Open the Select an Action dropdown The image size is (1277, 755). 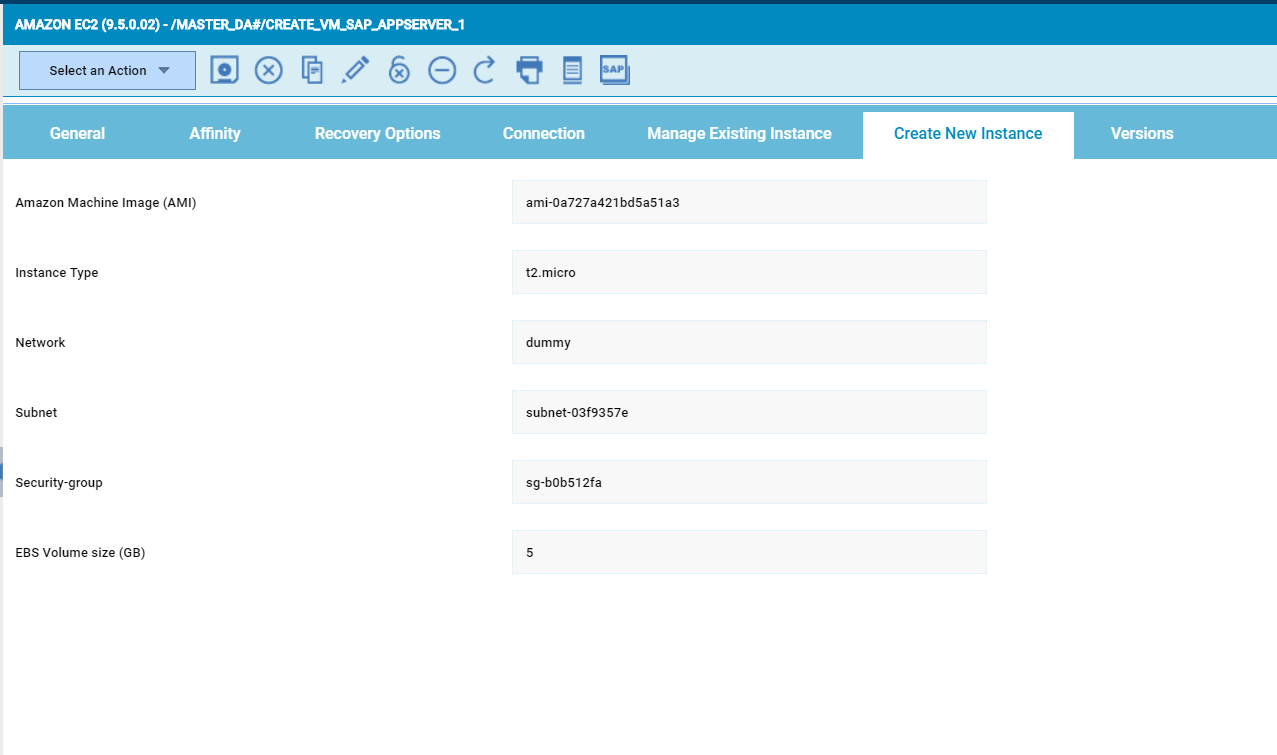tap(107, 71)
